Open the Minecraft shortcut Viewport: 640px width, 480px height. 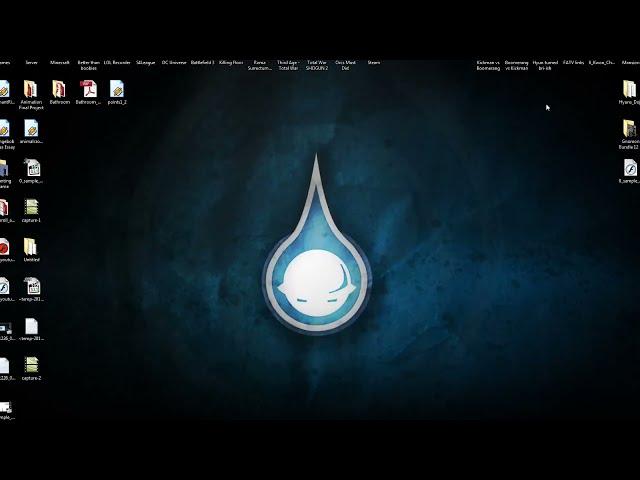60,62
